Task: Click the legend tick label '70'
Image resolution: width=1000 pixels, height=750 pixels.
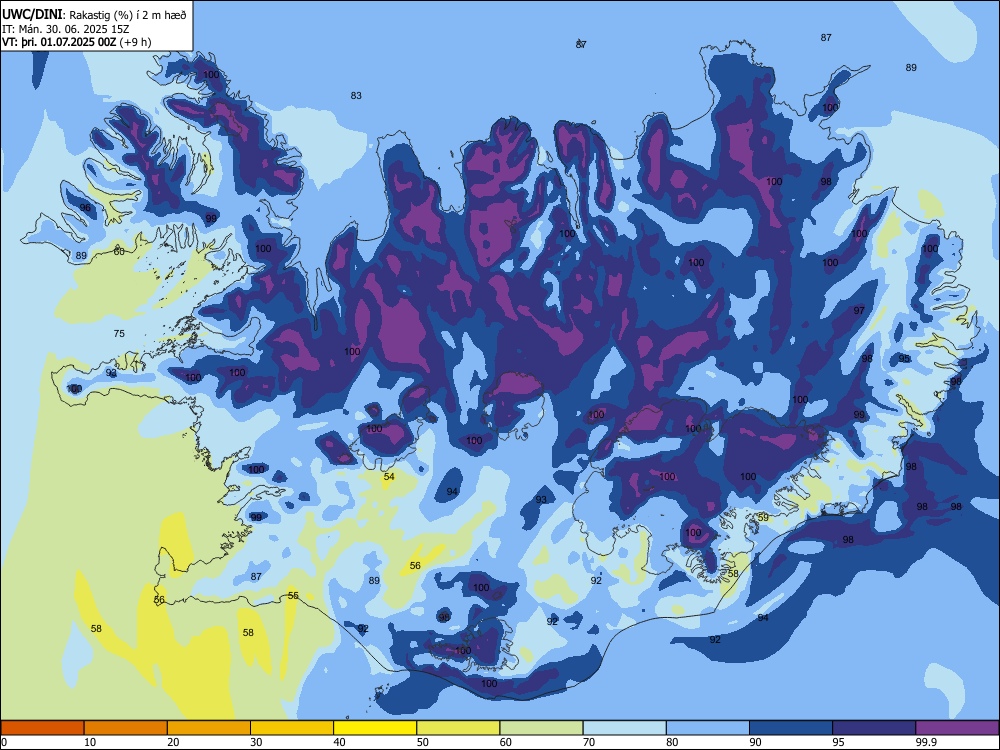Action: [589, 742]
